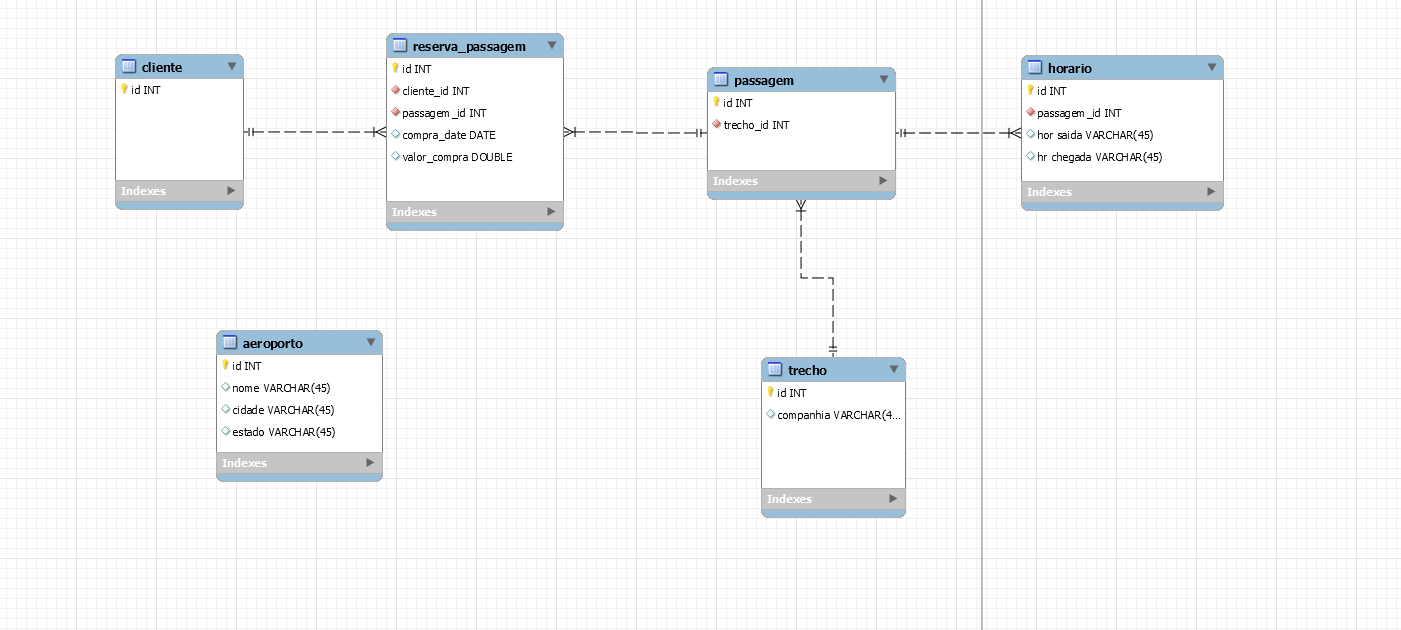Image resolution: width=1401 pixels, height=630 pixels.
Task: Click the diamond icon beside cidade column
Action: click(226, 409)
